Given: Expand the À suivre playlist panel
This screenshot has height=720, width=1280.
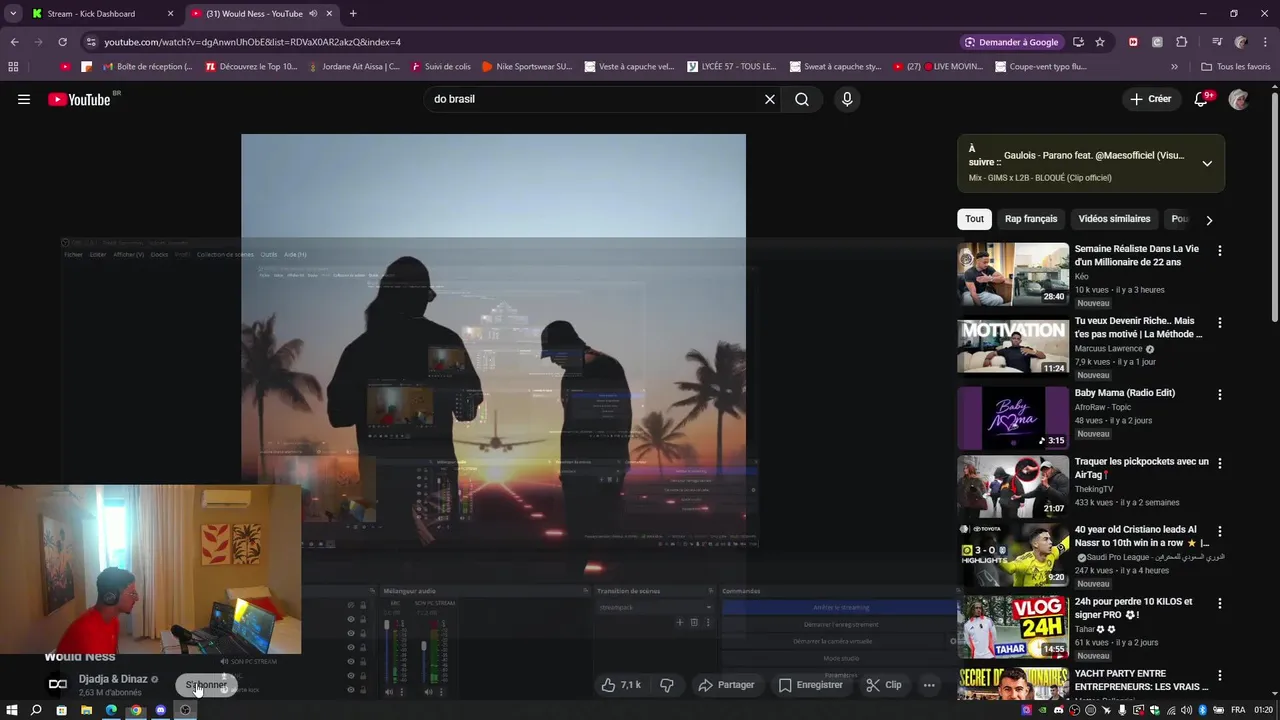Looking at the screenshot, I should tap(1207, 163).
